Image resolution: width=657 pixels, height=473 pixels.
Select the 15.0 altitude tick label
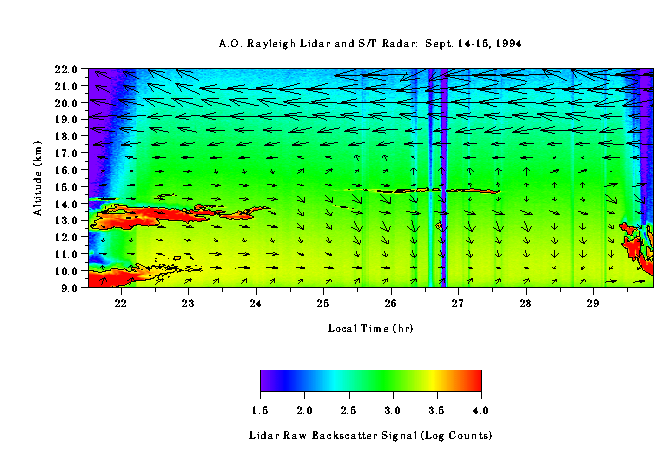(67, 186)
